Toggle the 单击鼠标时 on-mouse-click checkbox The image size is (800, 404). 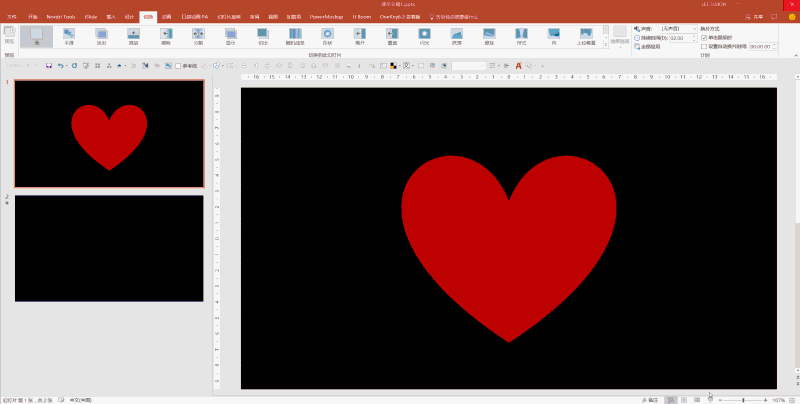704,38
